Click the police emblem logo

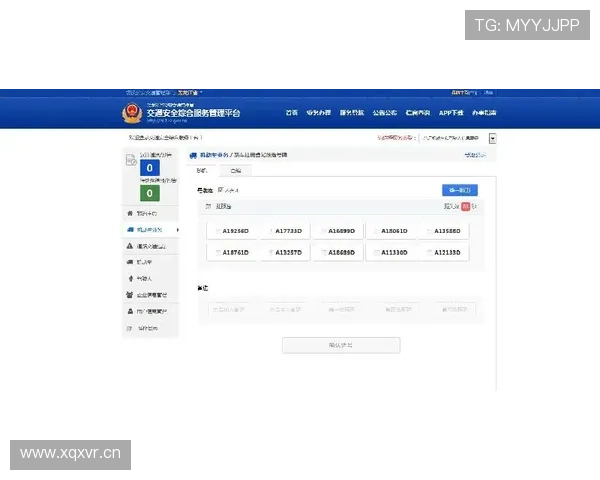132,113
